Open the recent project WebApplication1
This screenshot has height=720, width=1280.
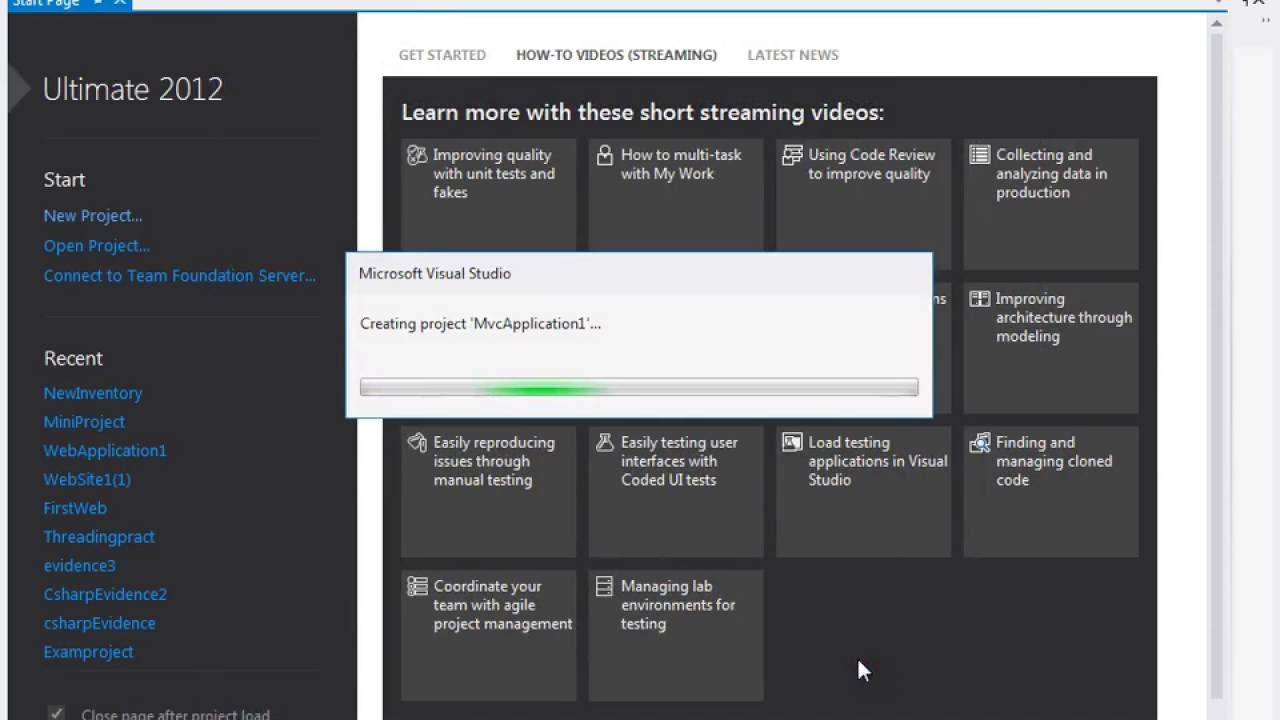105,451
